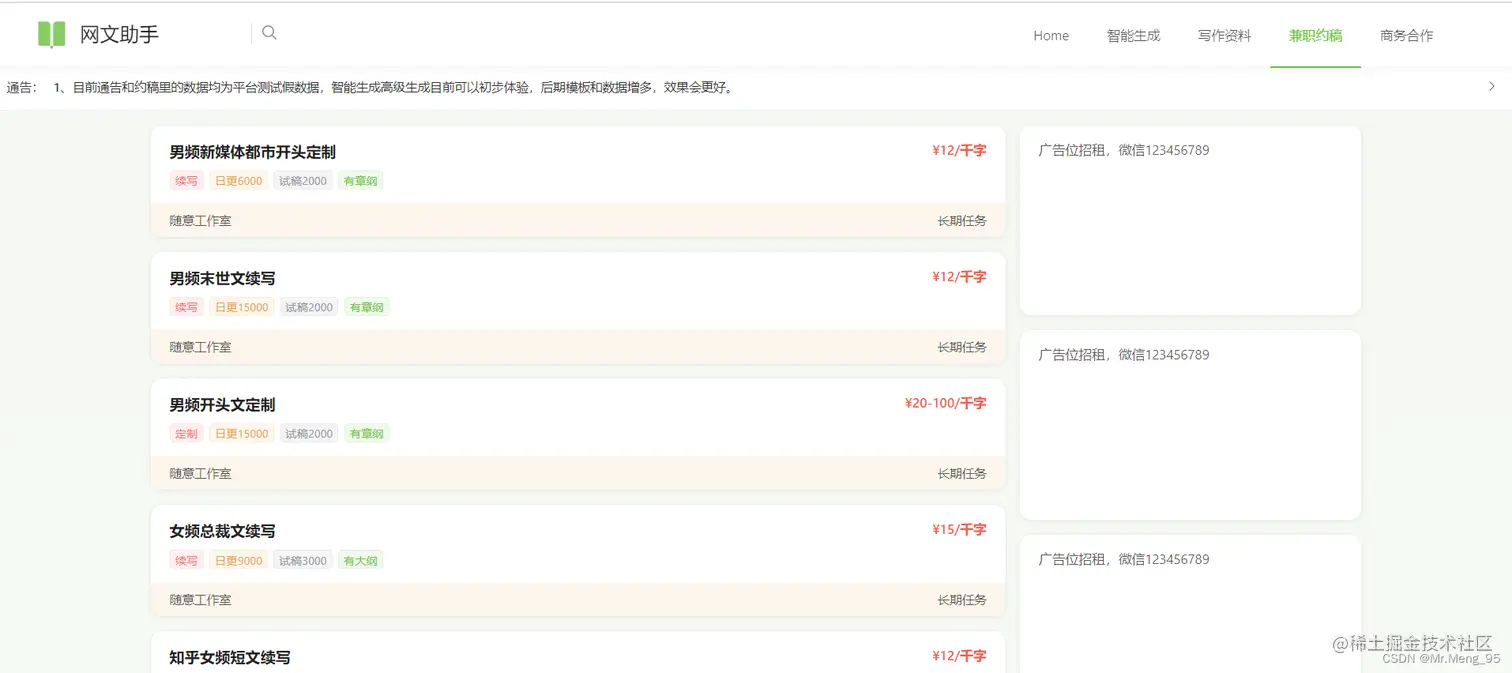Open job 男频新媒体都市开头定制

tap(252, 152)
